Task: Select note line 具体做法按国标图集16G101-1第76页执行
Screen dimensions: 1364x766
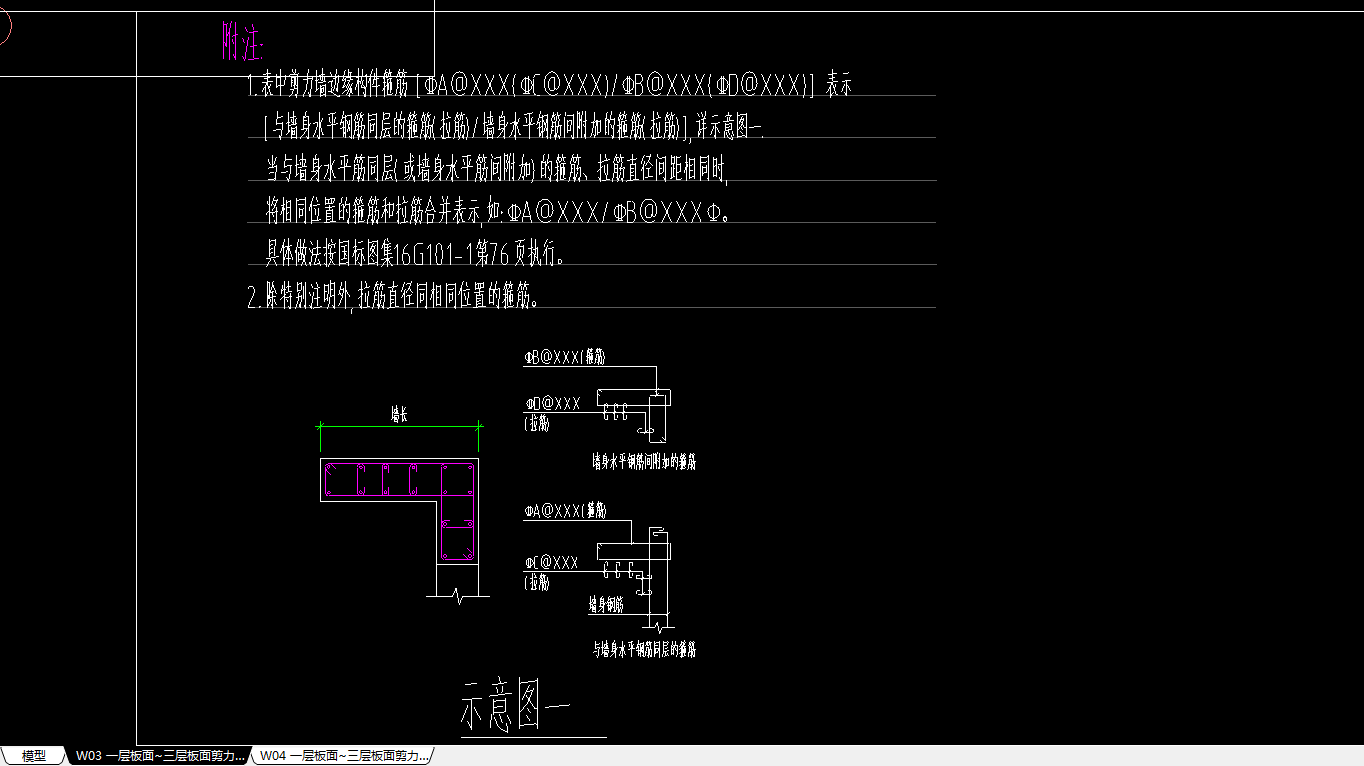Action: pyautogui.click(x=415, y=254)
